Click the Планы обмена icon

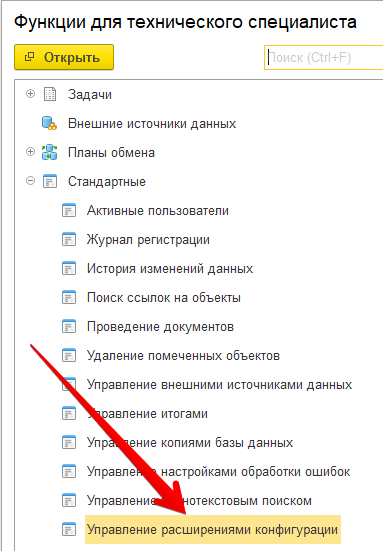[x=50, y=152]
